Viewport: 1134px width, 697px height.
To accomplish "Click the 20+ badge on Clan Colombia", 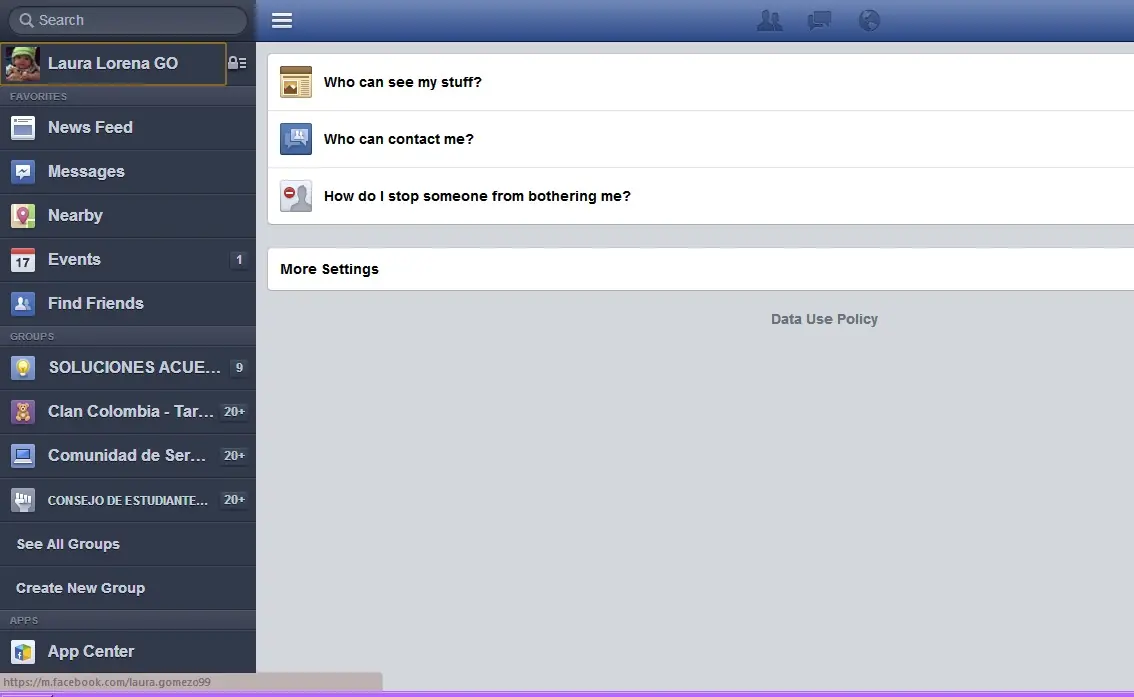I will [234, 411].
